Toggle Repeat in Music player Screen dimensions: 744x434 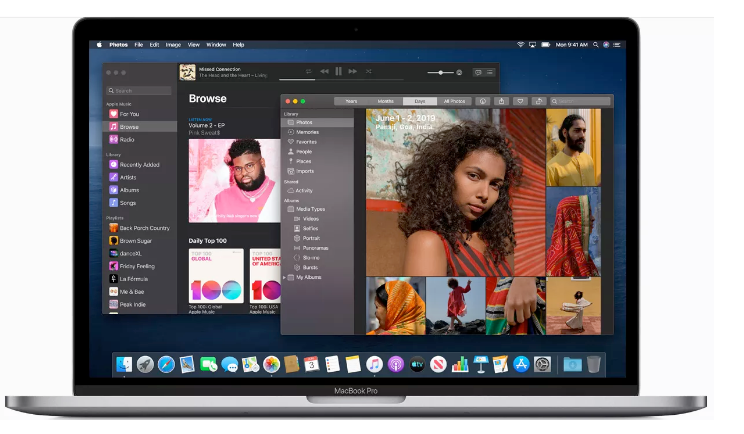308,71
